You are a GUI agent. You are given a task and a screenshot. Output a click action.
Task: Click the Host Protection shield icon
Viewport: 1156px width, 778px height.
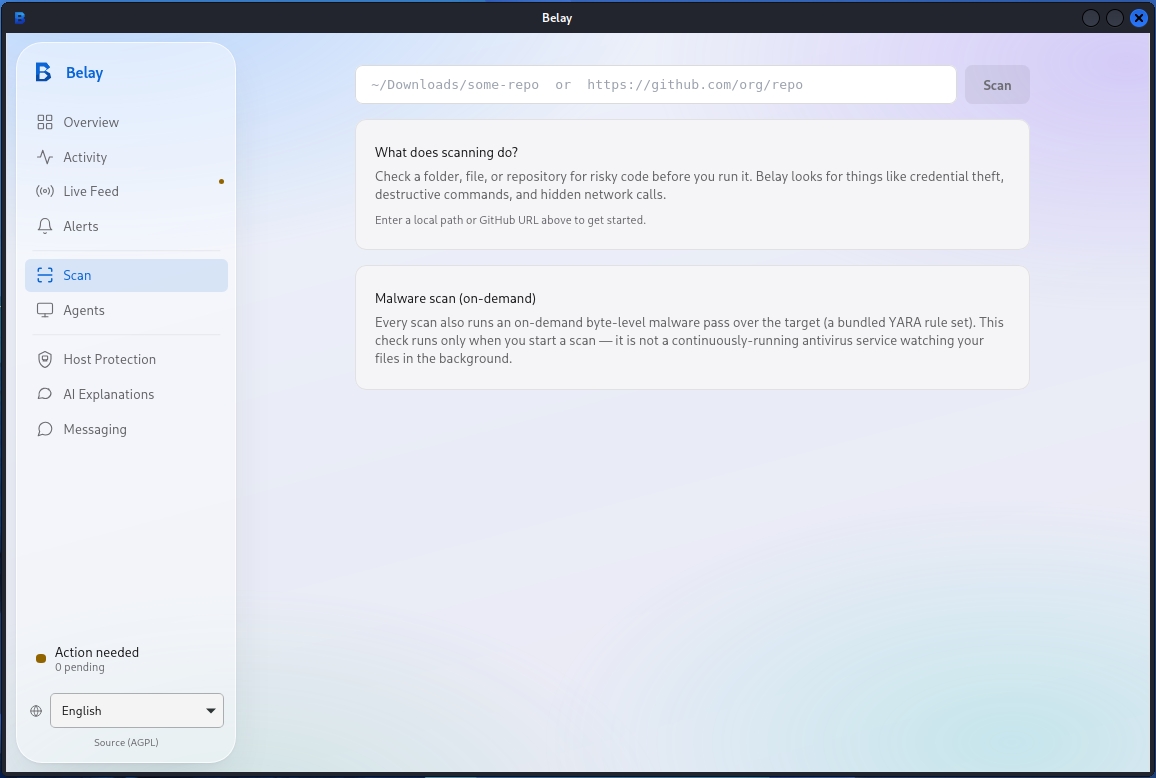(x=45, y=359)
